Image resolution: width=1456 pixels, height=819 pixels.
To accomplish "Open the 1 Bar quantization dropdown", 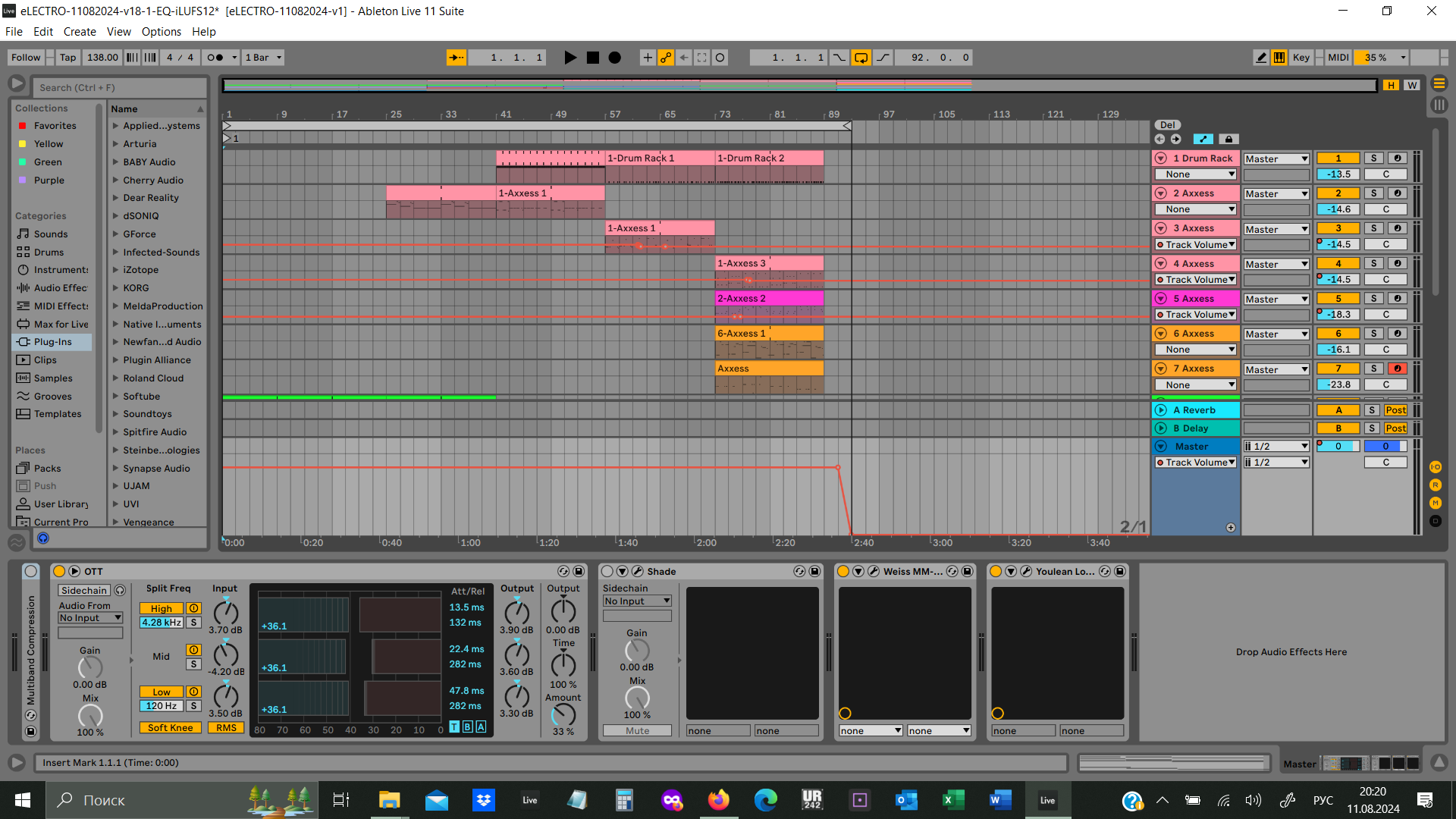I will pos(263,58).
